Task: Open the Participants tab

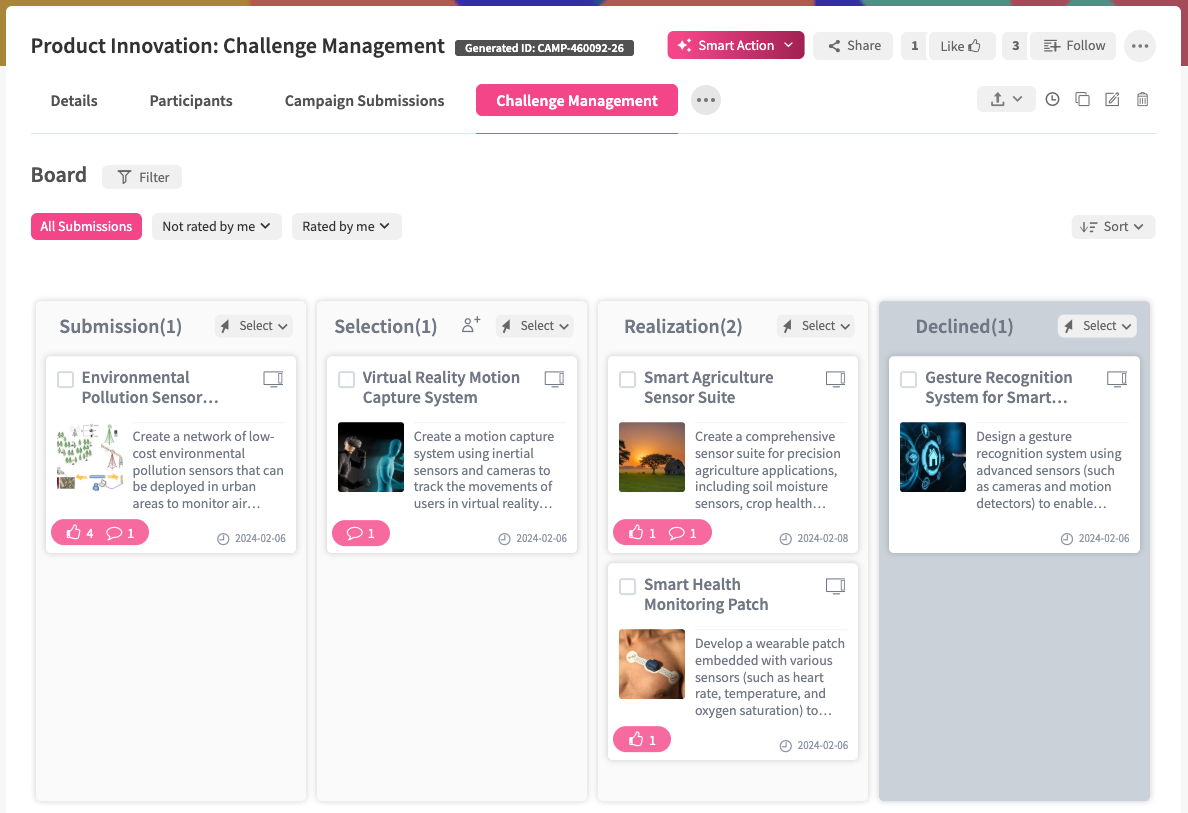Action: (x=191, y=101)
